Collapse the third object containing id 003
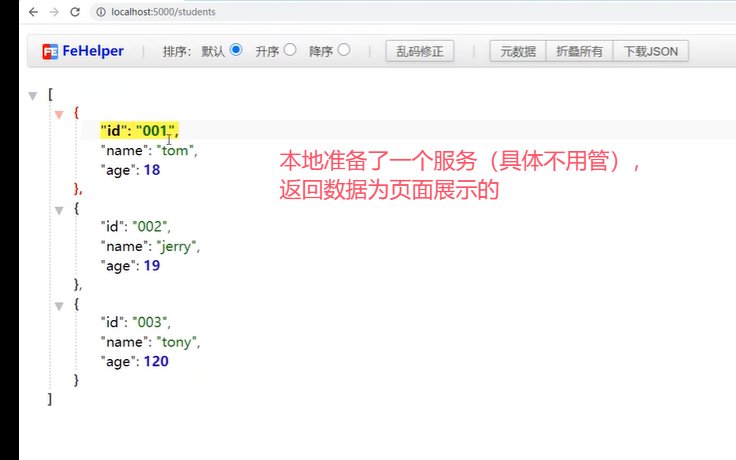The width and height of the screenshot is (736, 460). (x=59, y=307)
